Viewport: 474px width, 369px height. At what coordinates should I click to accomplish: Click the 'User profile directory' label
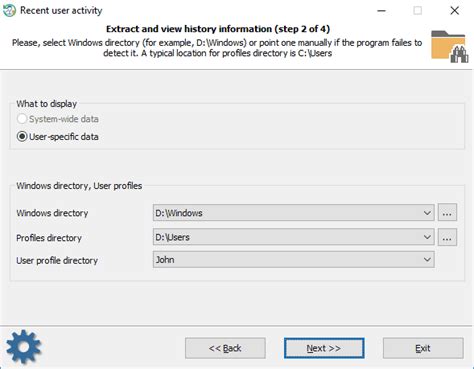(x=57, y=260)
